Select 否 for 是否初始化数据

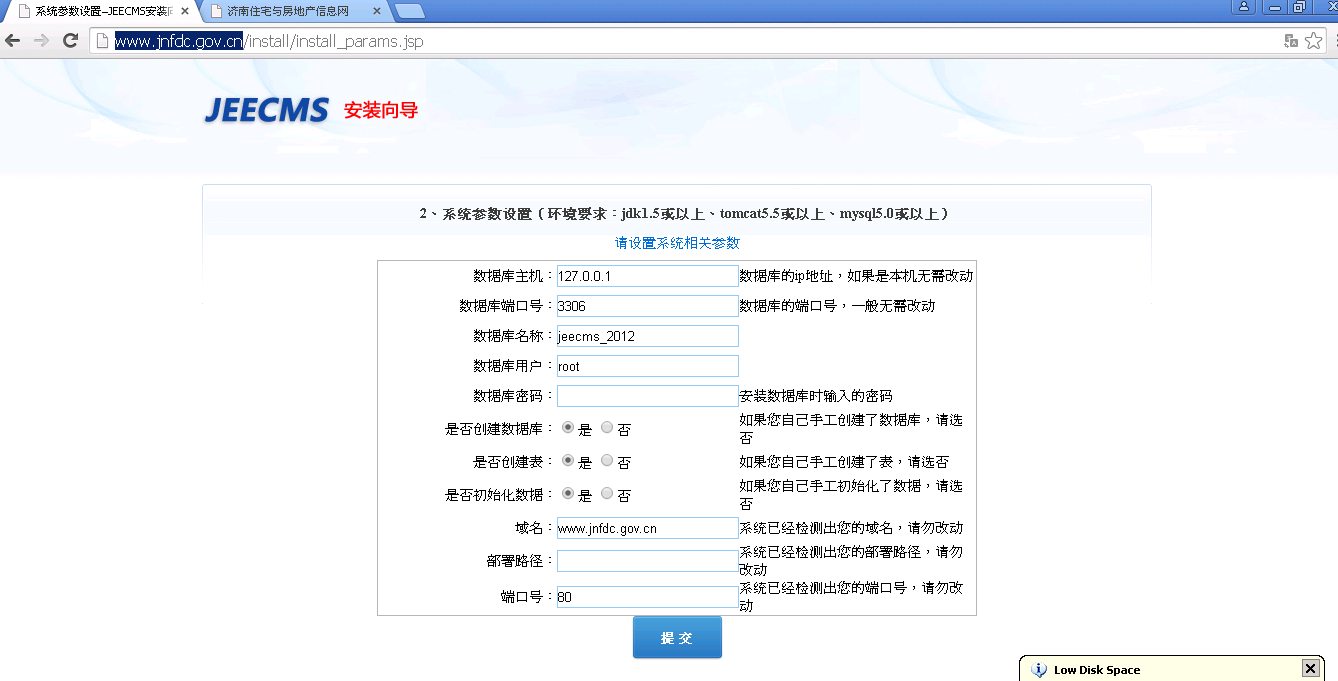coord(607,494)
